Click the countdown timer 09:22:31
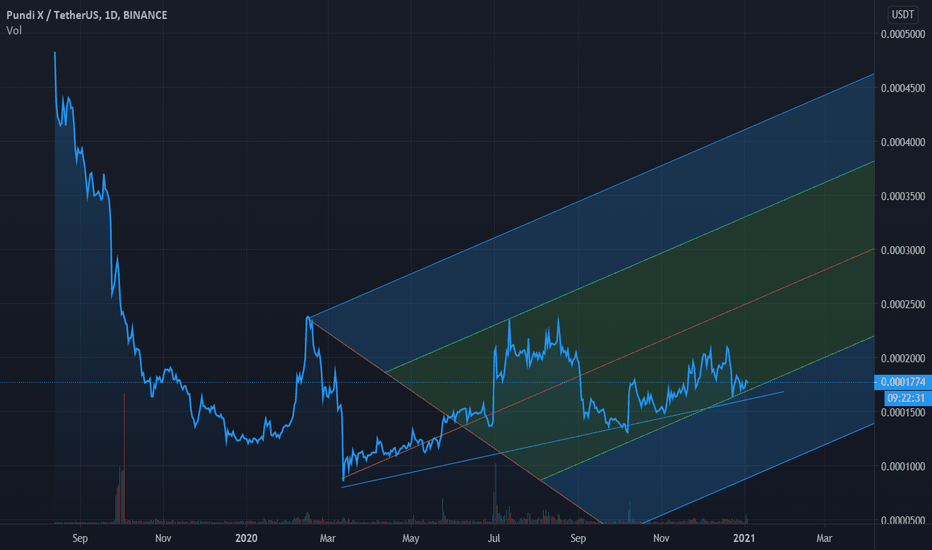The image size is (932, 550). [906, 398]
